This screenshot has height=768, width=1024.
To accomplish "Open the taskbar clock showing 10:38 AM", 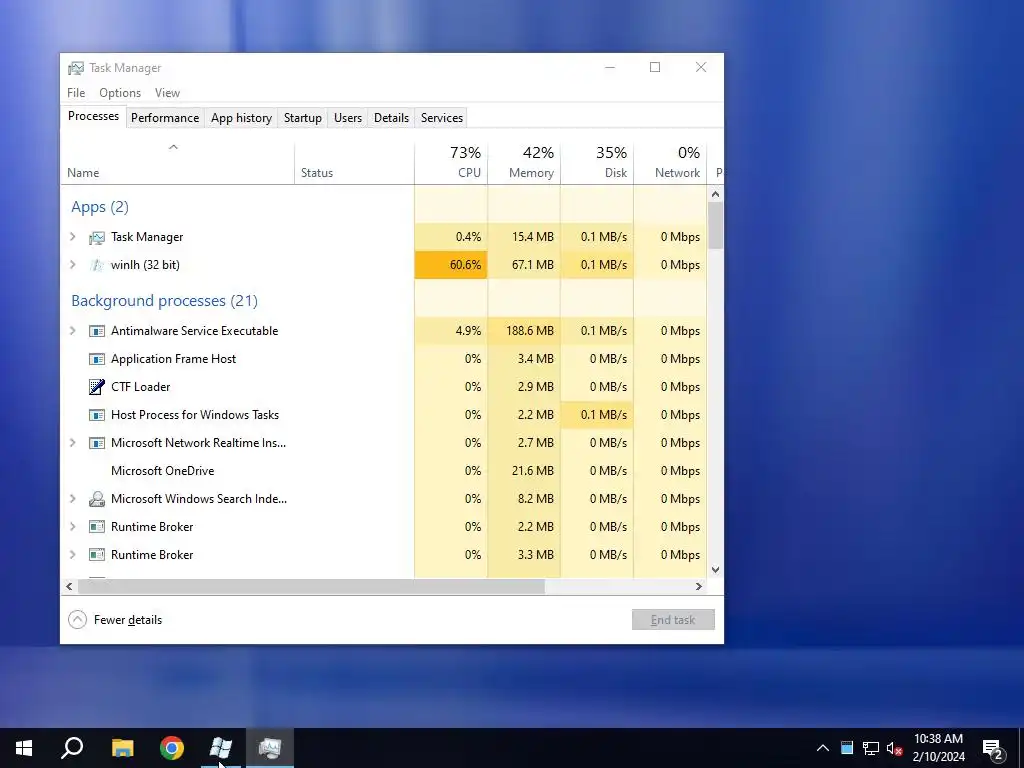I will [x=938, y=748].
